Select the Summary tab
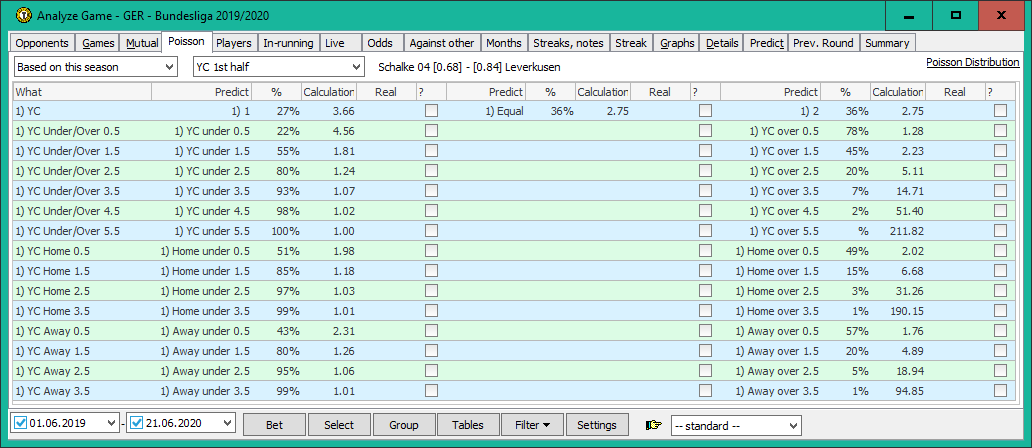The height and width of the screenshot is (448, 1032). (887, 44)
